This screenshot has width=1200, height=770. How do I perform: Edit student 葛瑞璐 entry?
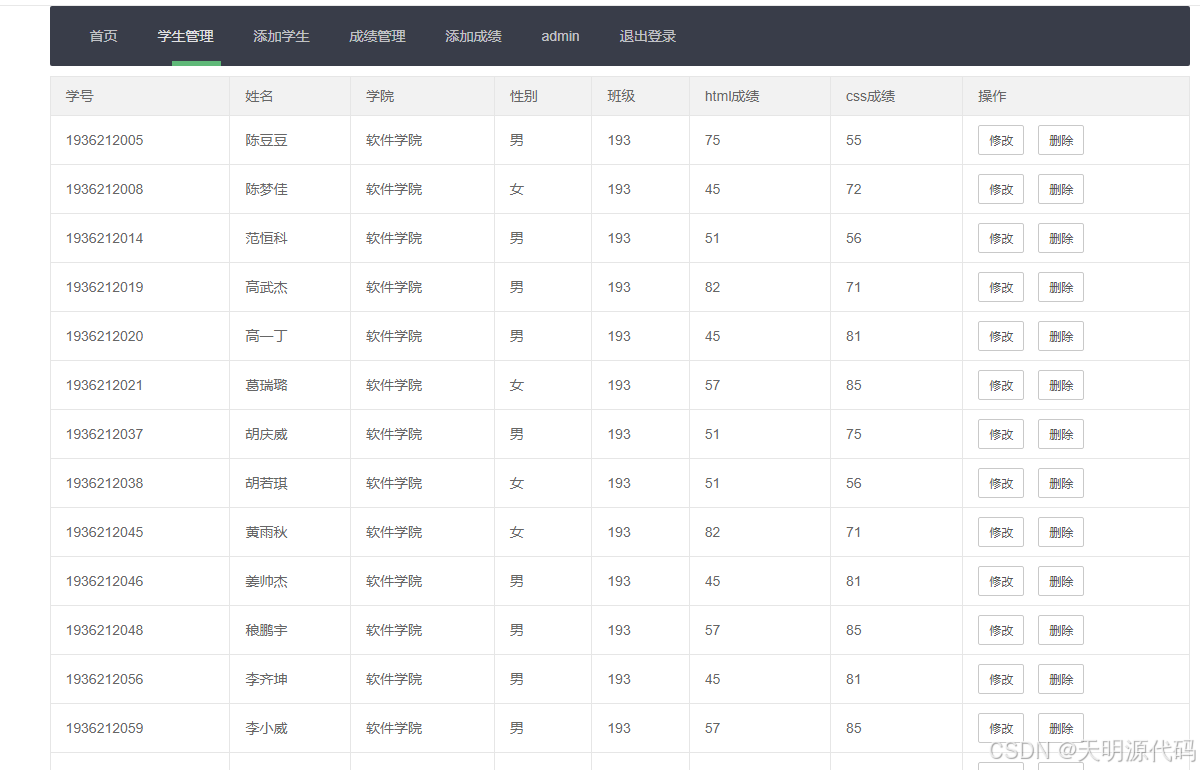coord(1001,385)
